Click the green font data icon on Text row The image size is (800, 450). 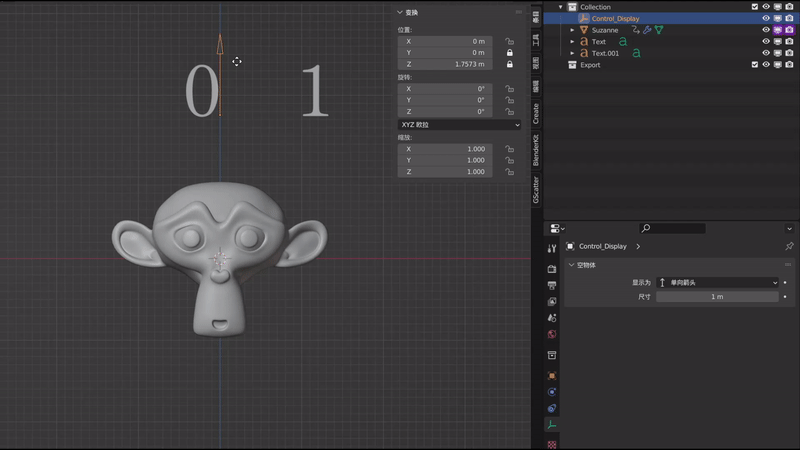tap(623, 41)
